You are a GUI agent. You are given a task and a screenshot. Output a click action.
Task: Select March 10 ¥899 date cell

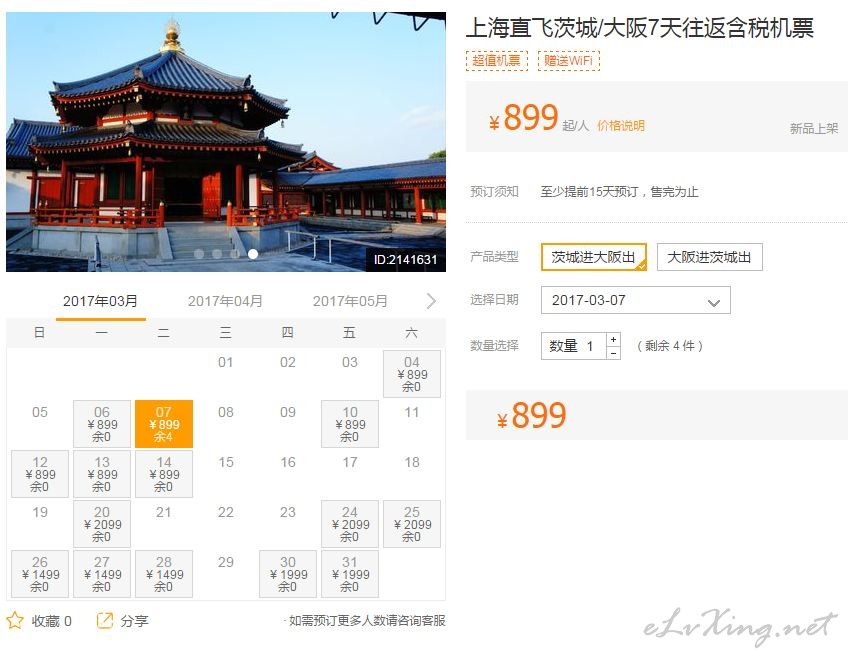(350, 424)
